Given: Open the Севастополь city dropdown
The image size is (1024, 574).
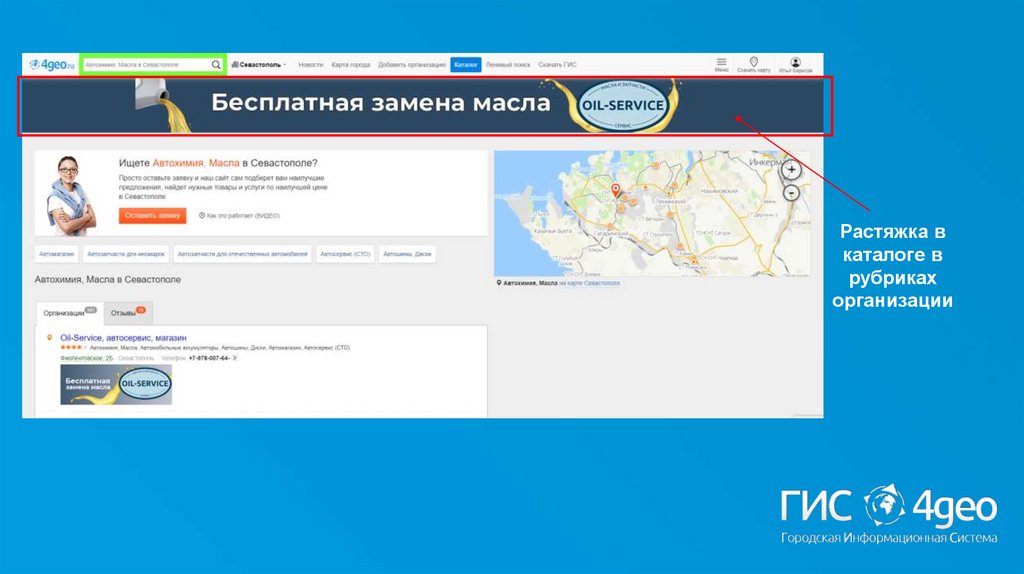Looking at the screenshot, I should click(259, 65).
